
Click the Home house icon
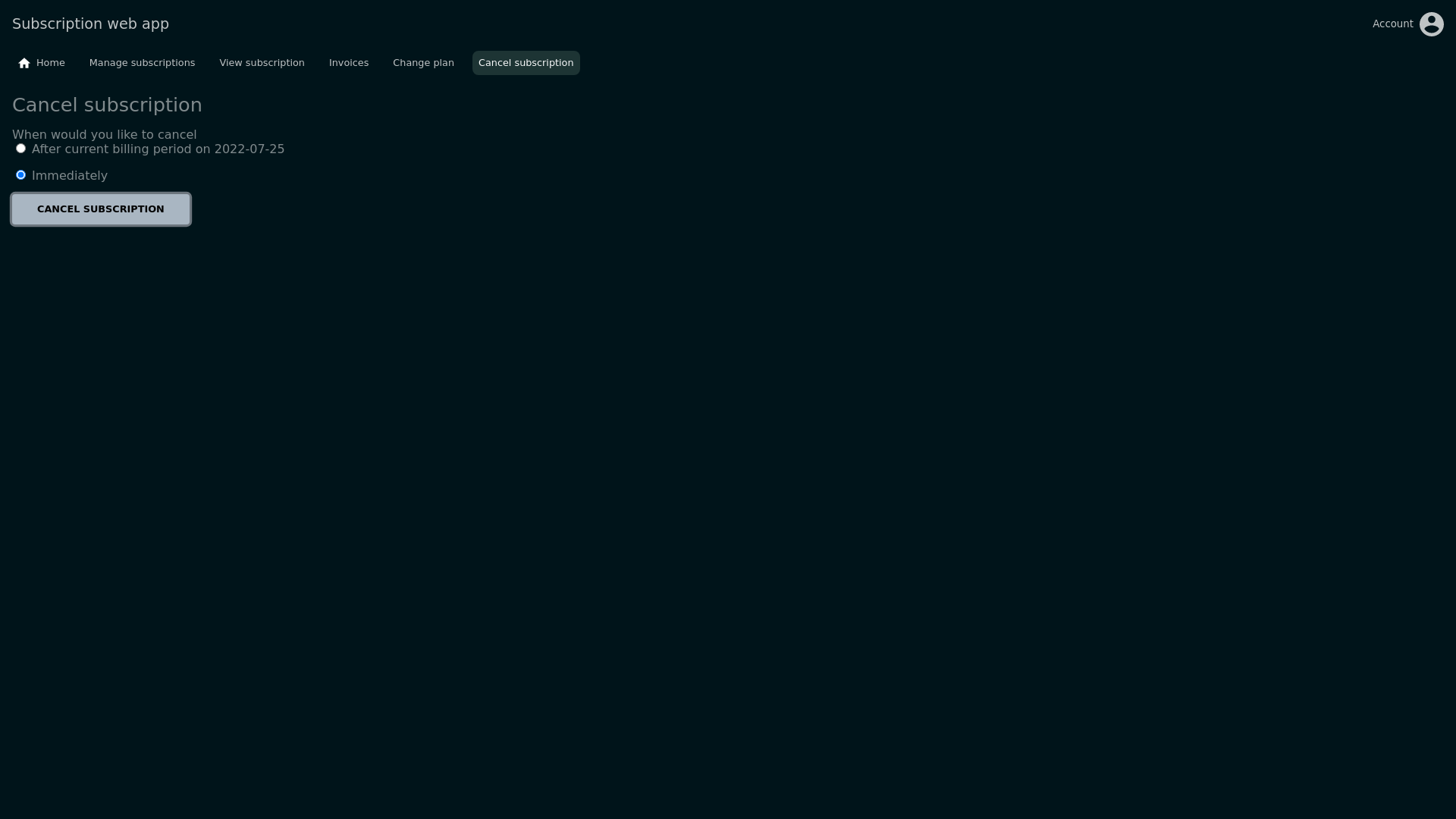click(24, 63)
